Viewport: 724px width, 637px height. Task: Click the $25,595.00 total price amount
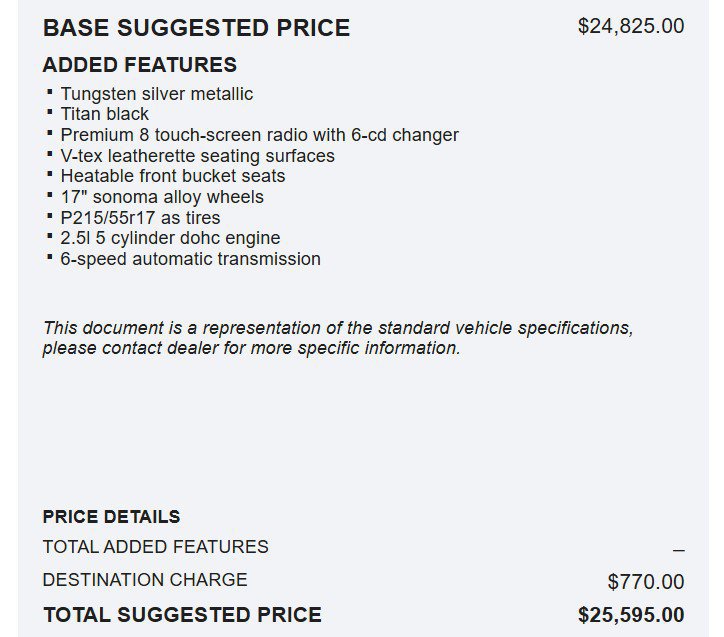(631, 615)
